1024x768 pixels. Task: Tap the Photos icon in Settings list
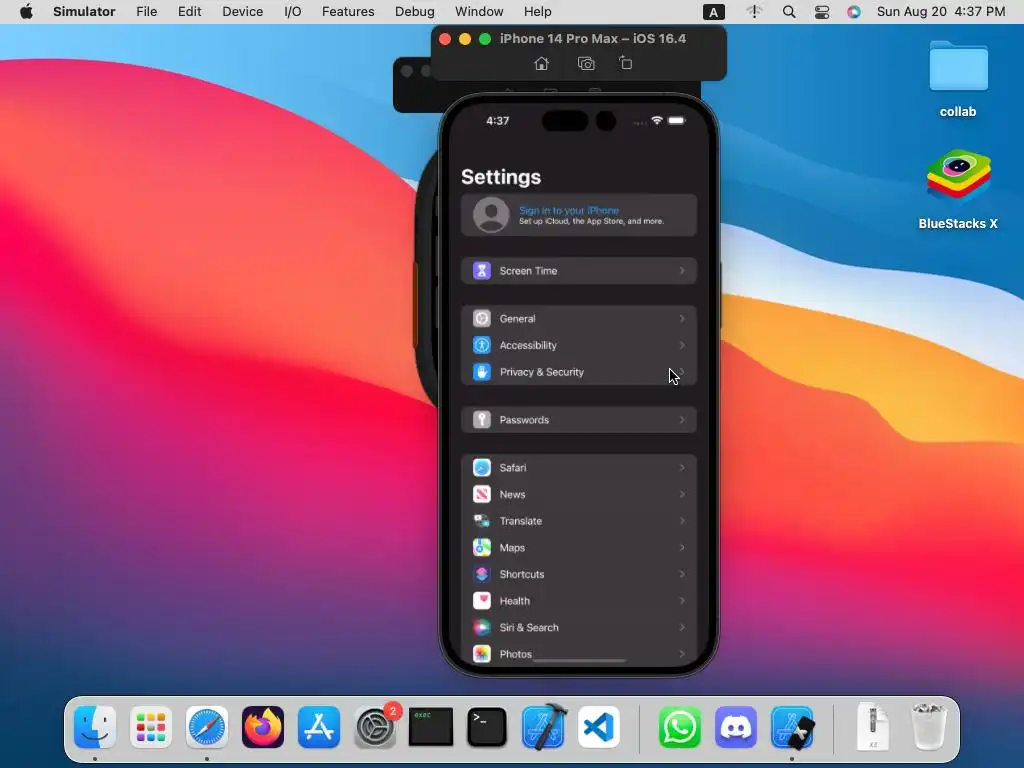pos(482,654)
